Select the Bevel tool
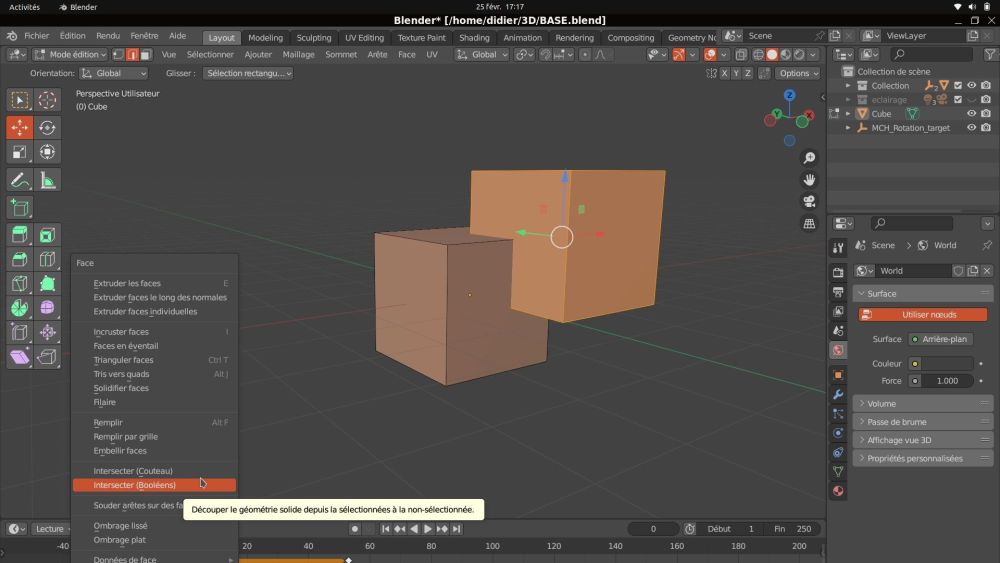Screen dimensions: 1000x563 click(19, 260)
